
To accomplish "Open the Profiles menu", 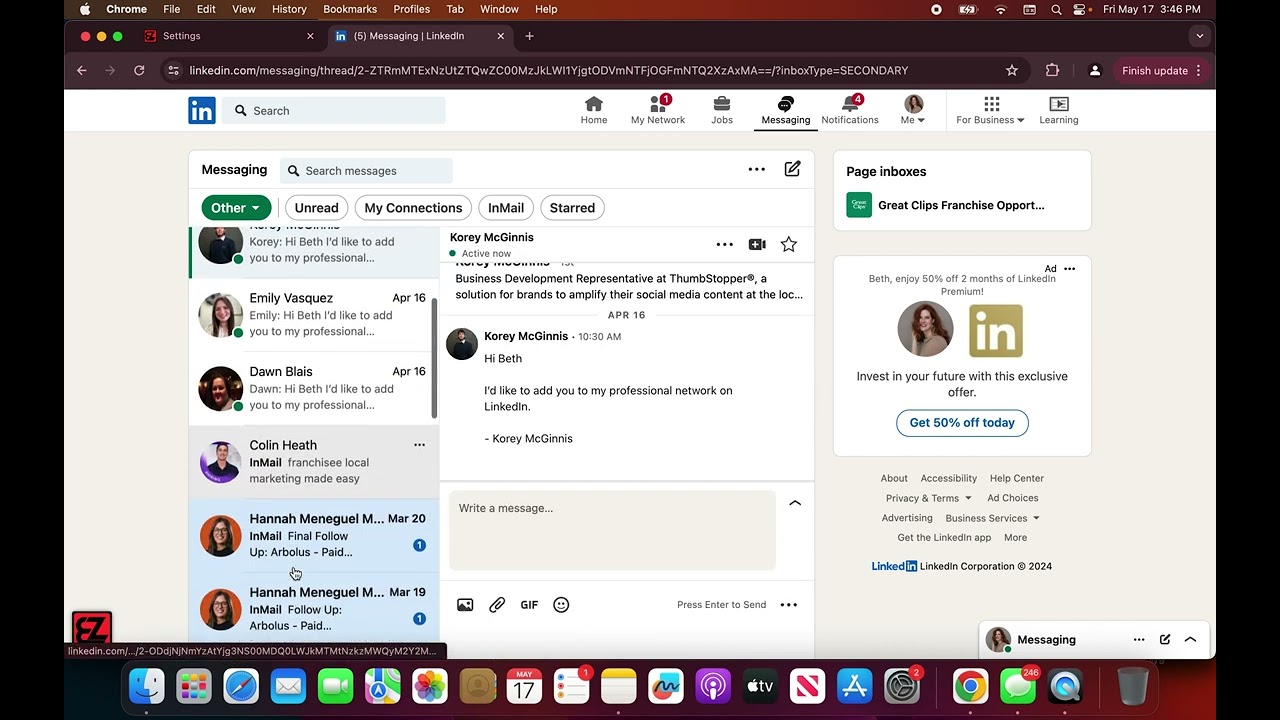I will [411, 9].
